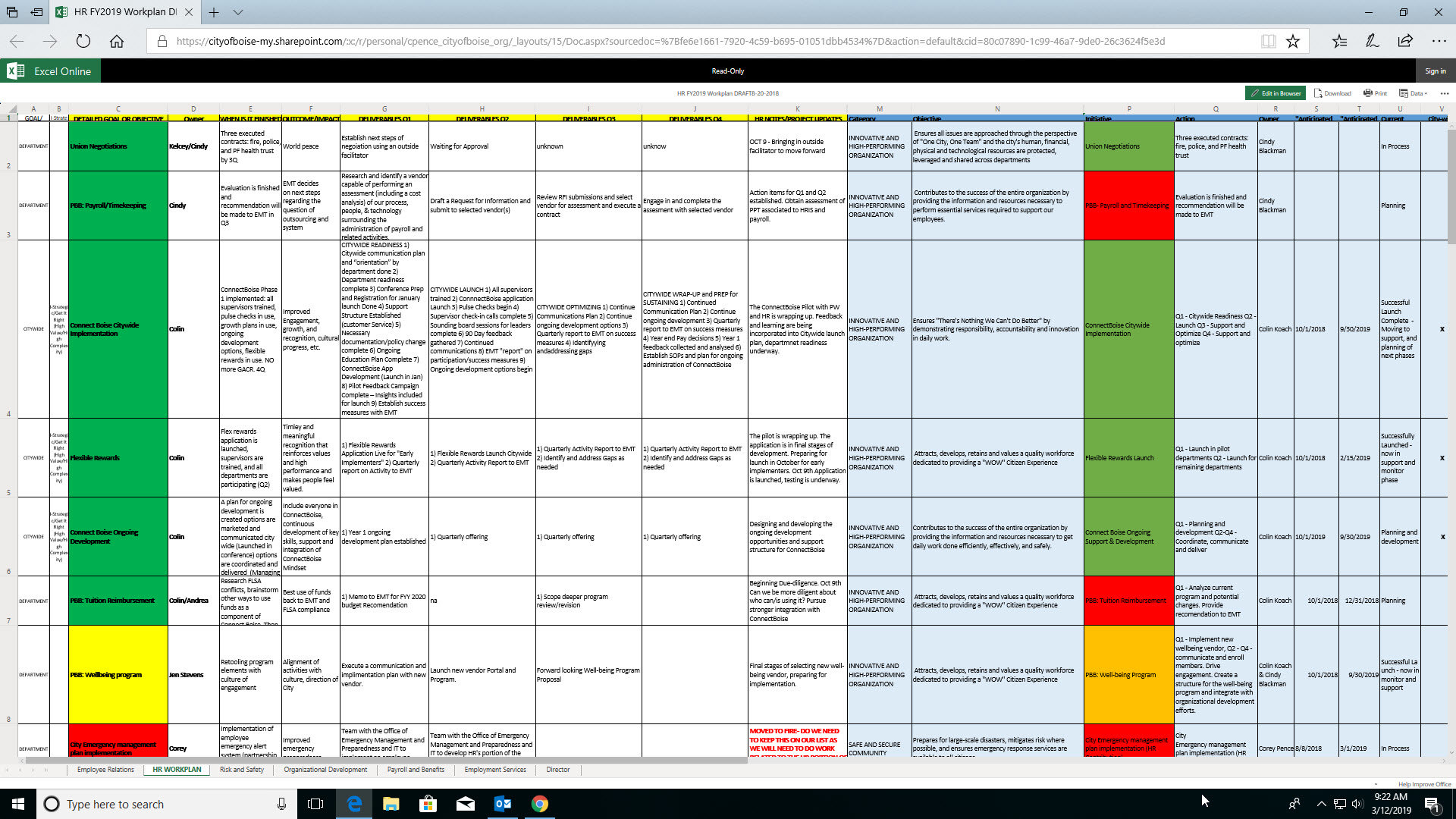Viewport: 1456px width, 819px height.
Task: Open Google Chrome from taskbar
Action: coord(539,804)
